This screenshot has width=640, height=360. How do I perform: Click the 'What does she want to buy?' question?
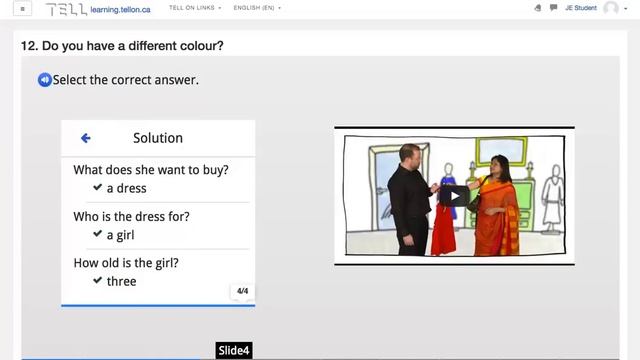(151, 170)
